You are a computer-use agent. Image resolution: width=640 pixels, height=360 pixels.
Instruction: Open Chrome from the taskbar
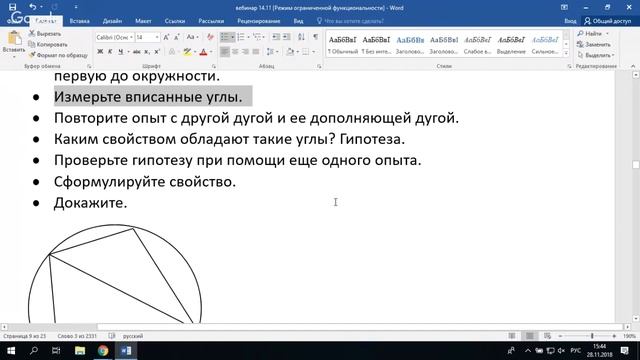click(103, 351)
